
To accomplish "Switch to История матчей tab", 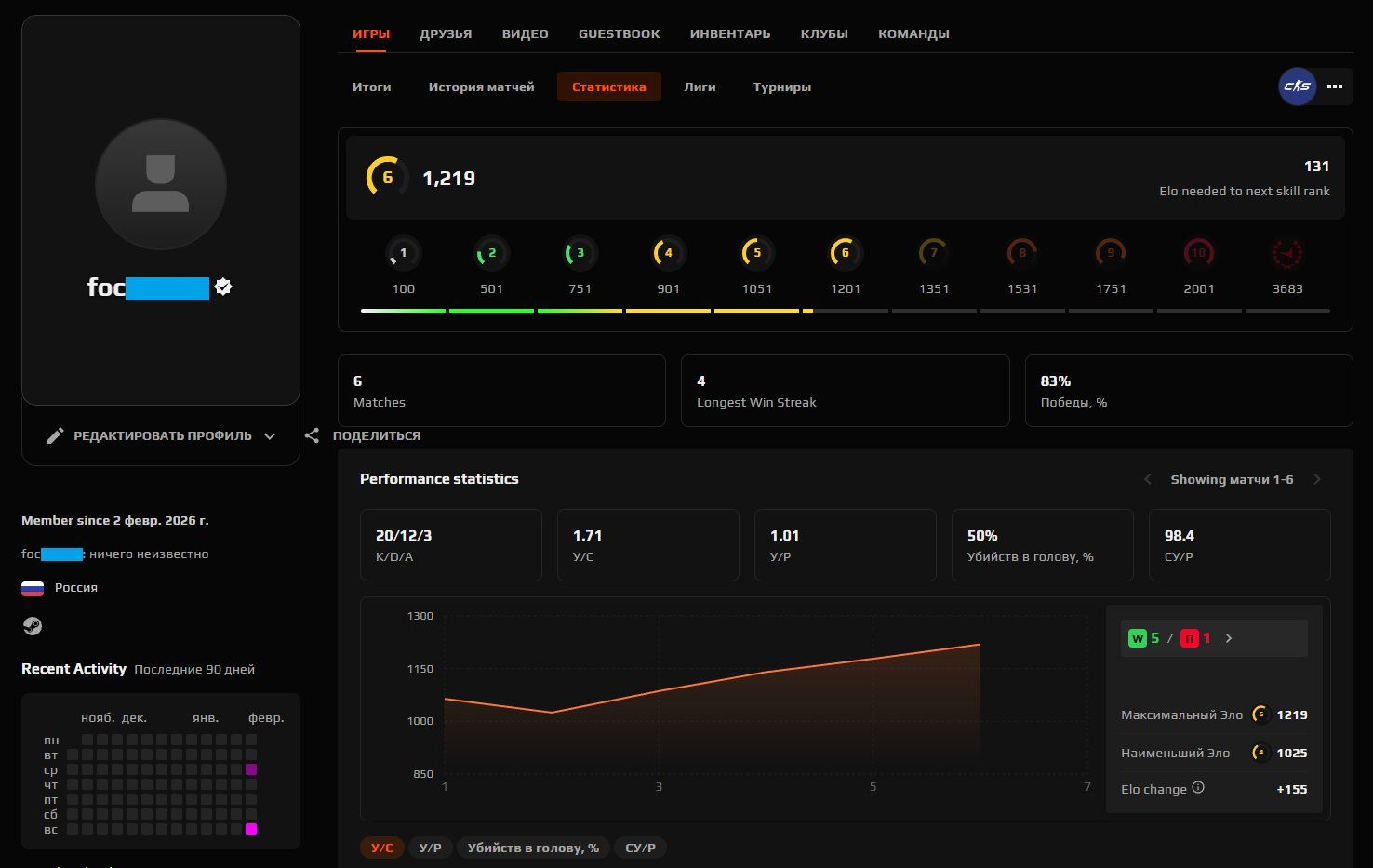I will pyautogui.click(x=481, y=87).
